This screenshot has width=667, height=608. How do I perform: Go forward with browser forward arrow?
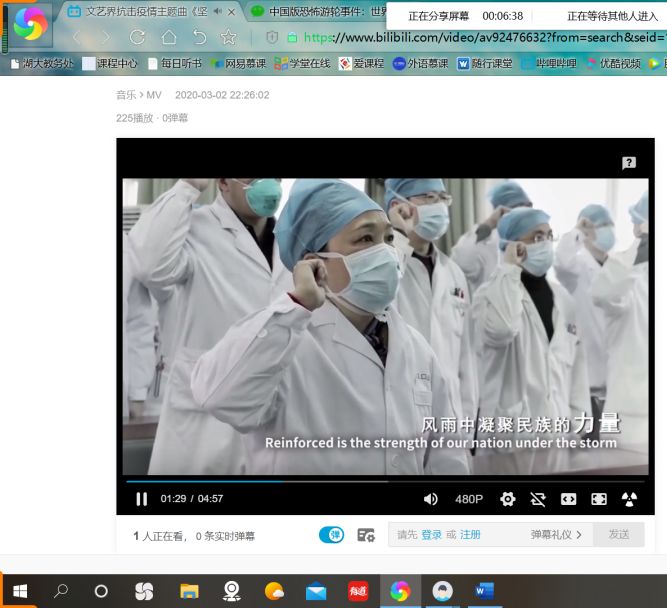tap(105, 37)
